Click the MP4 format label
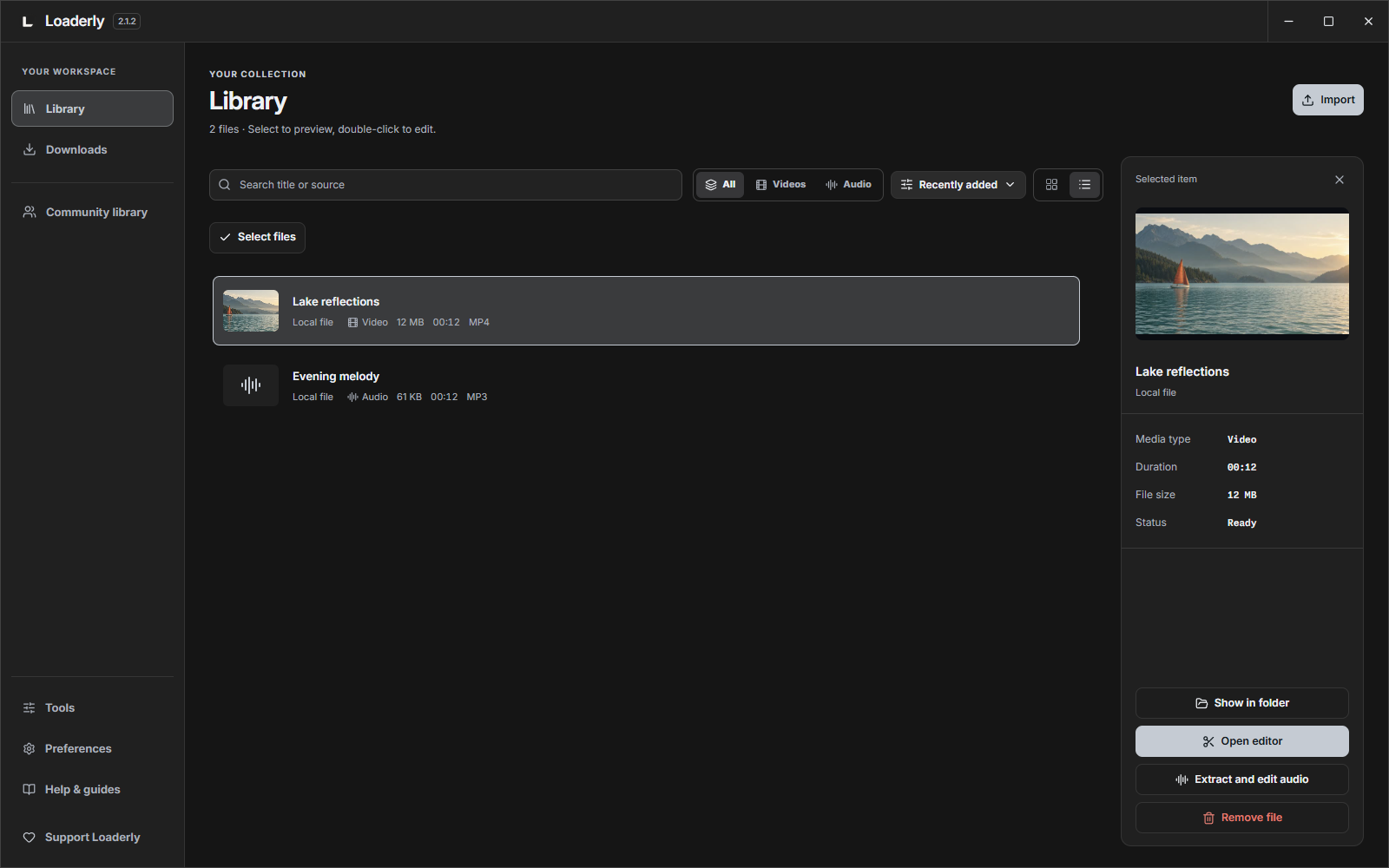The image size is (1389, 868). coord(479,322)
